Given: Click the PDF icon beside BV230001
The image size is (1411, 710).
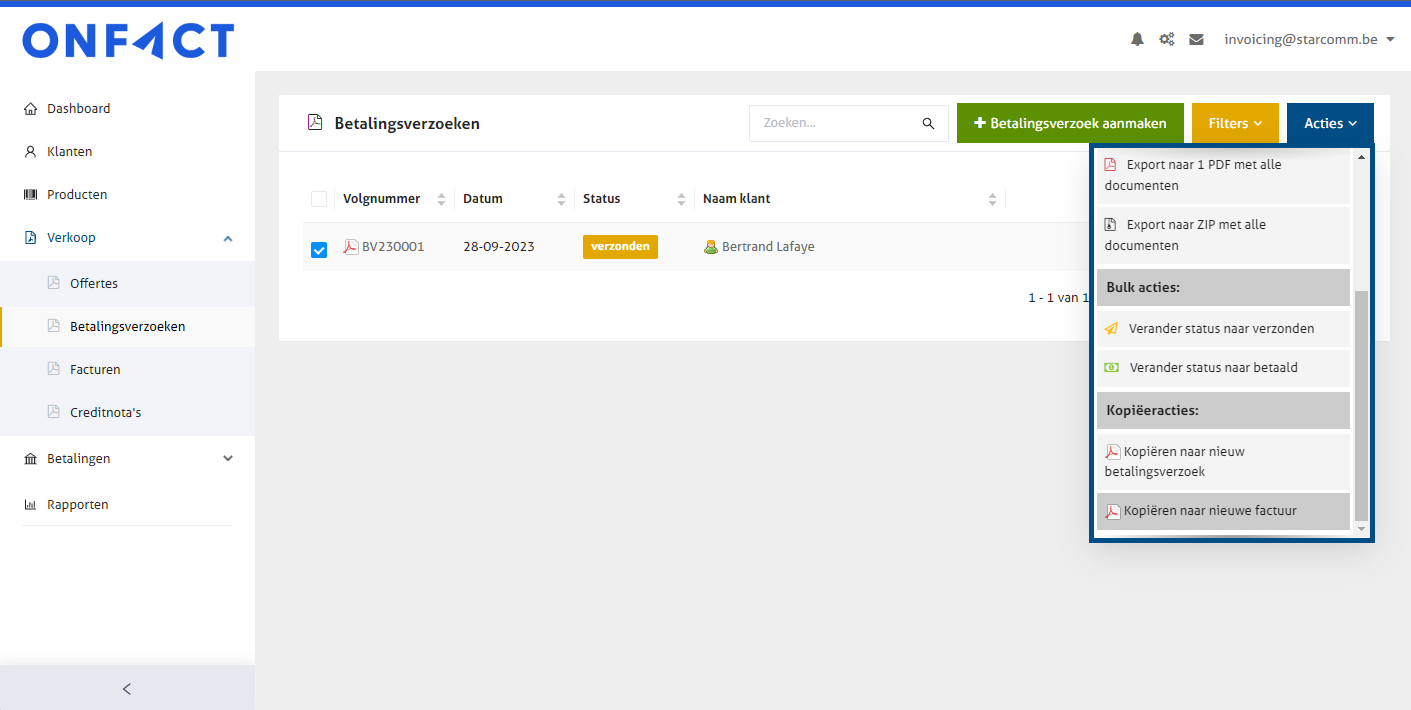Looking at the screenshot, I should 351,247.
